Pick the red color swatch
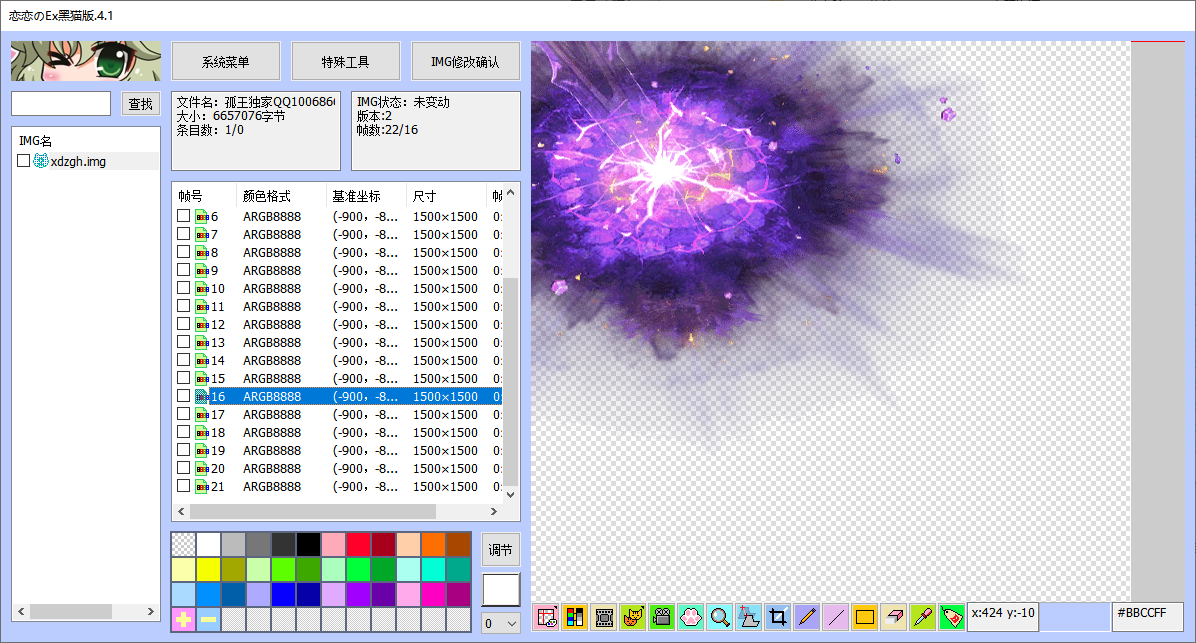The image size is (1196, 643). 358,545
